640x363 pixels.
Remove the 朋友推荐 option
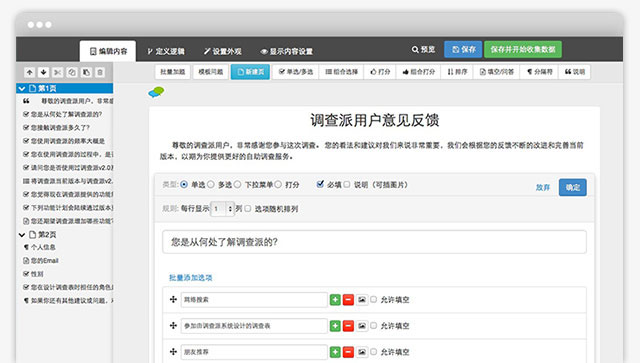coord(348,352)
